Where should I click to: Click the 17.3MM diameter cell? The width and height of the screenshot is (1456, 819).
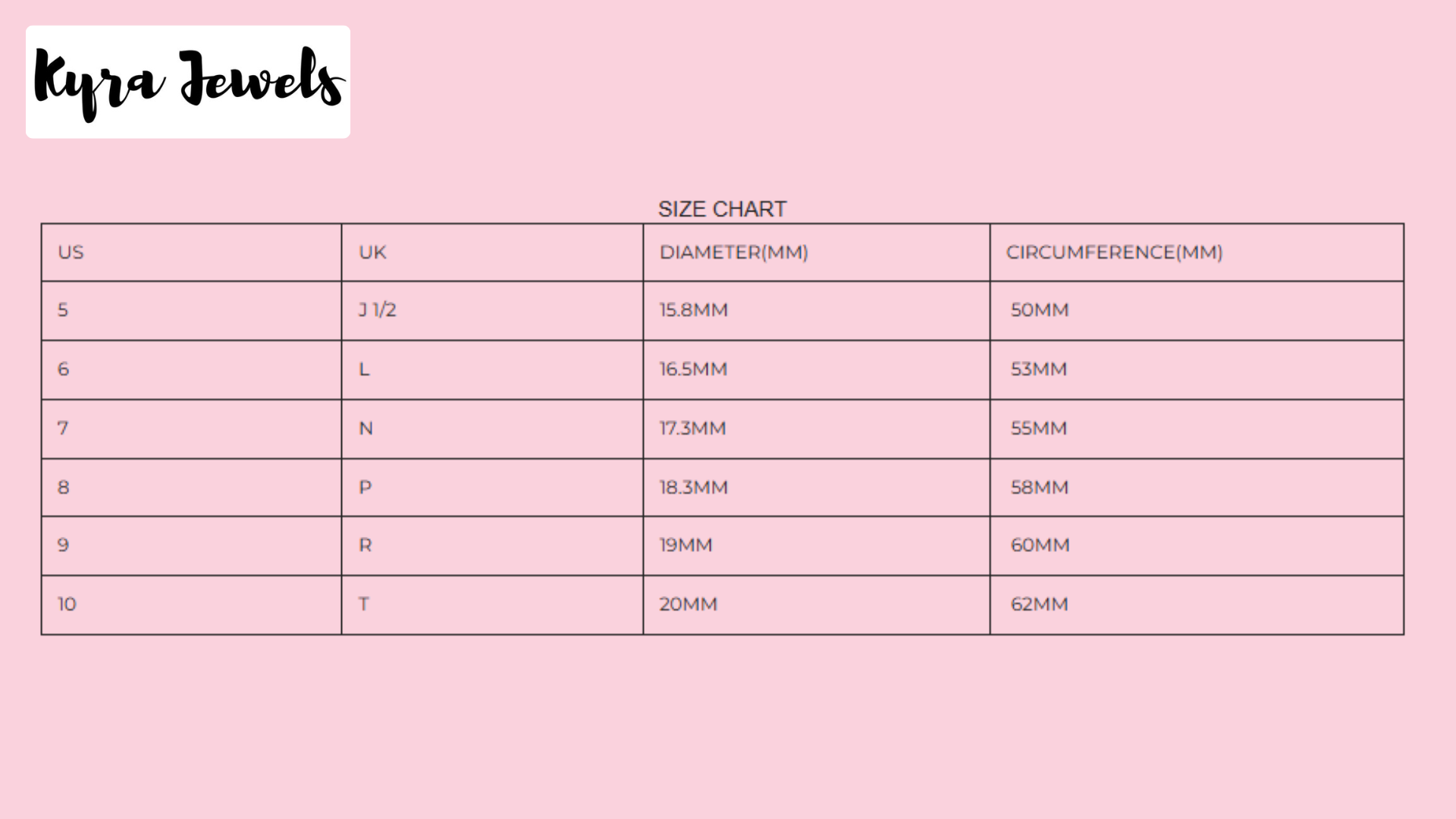pyautogui.click(x=692, y=428)
